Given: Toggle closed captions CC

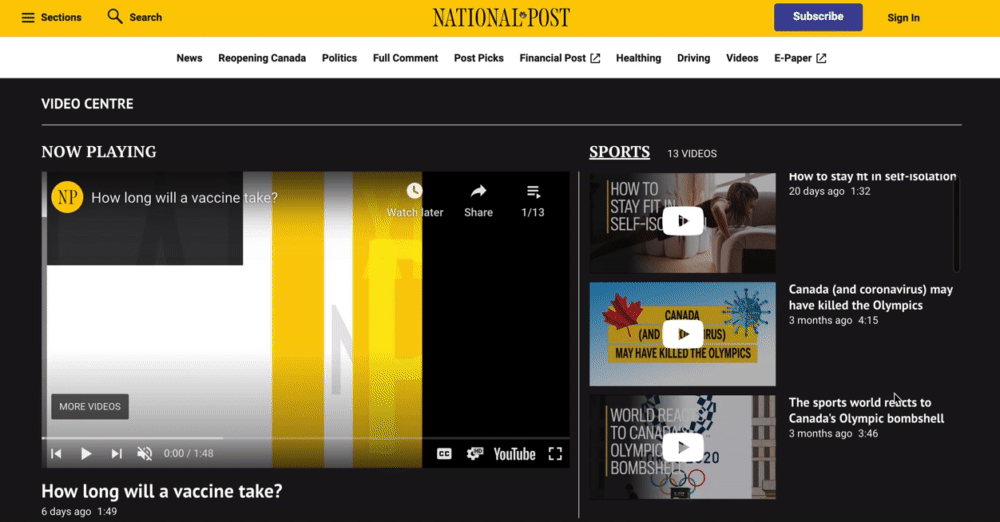Looking at the screenshot, I should (444, 454).
